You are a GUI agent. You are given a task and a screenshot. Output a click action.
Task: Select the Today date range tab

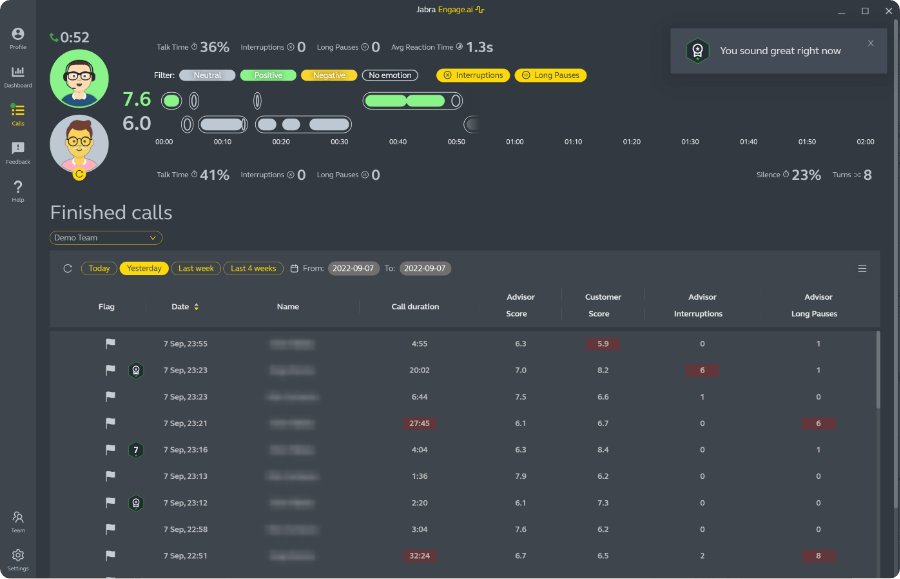click(98, 268)
